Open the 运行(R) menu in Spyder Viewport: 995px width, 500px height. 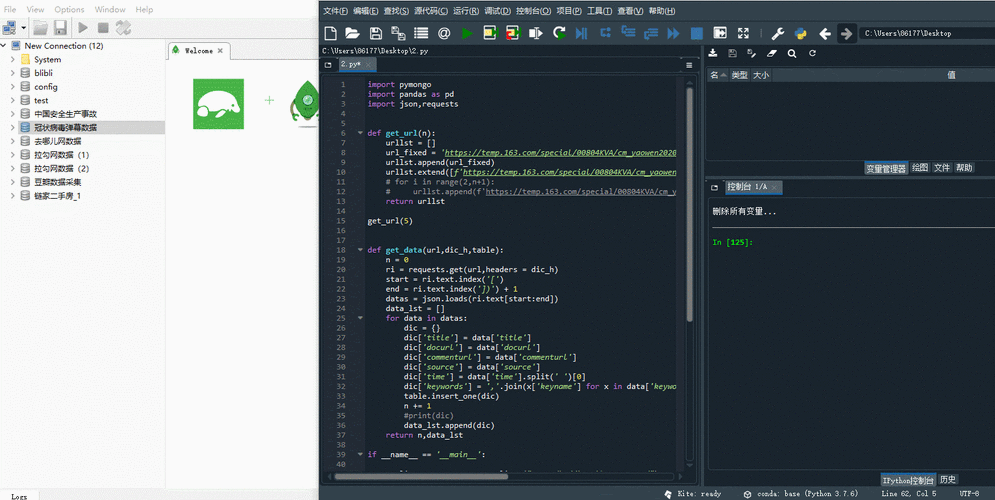(x=466, y=11)
